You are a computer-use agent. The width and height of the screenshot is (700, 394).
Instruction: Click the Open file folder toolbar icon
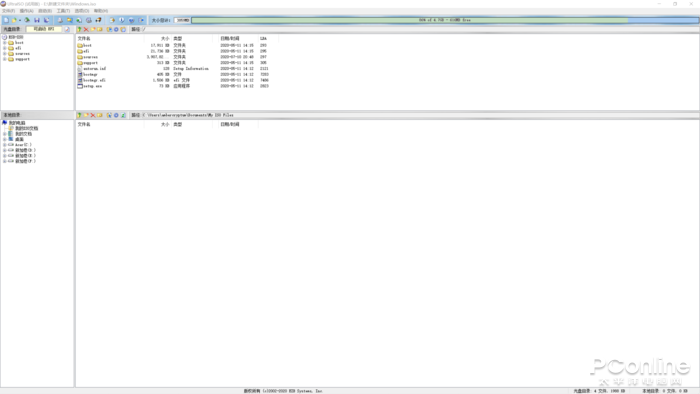point(14,20)
